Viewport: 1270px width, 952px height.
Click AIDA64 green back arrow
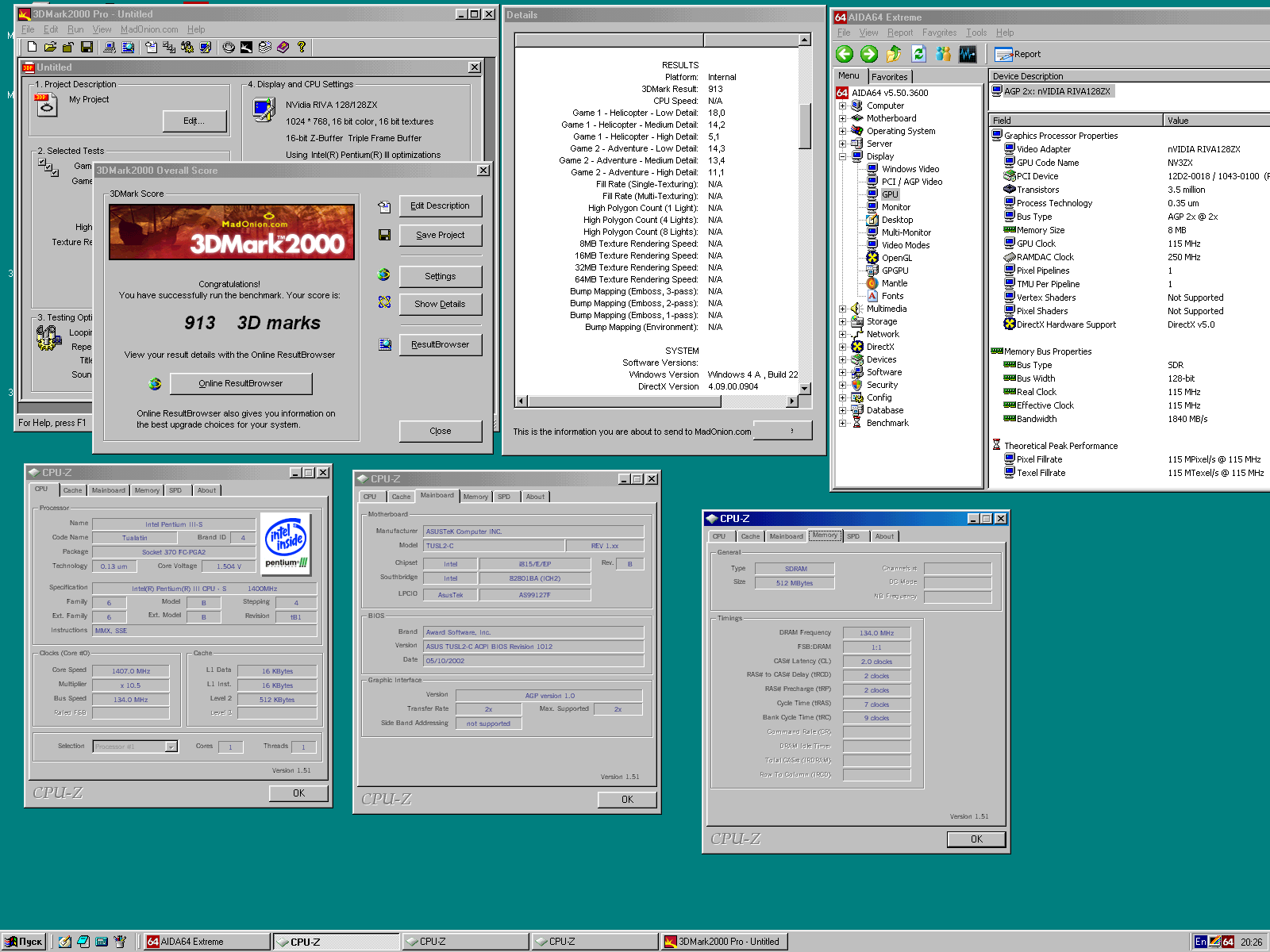pos(845,54)
